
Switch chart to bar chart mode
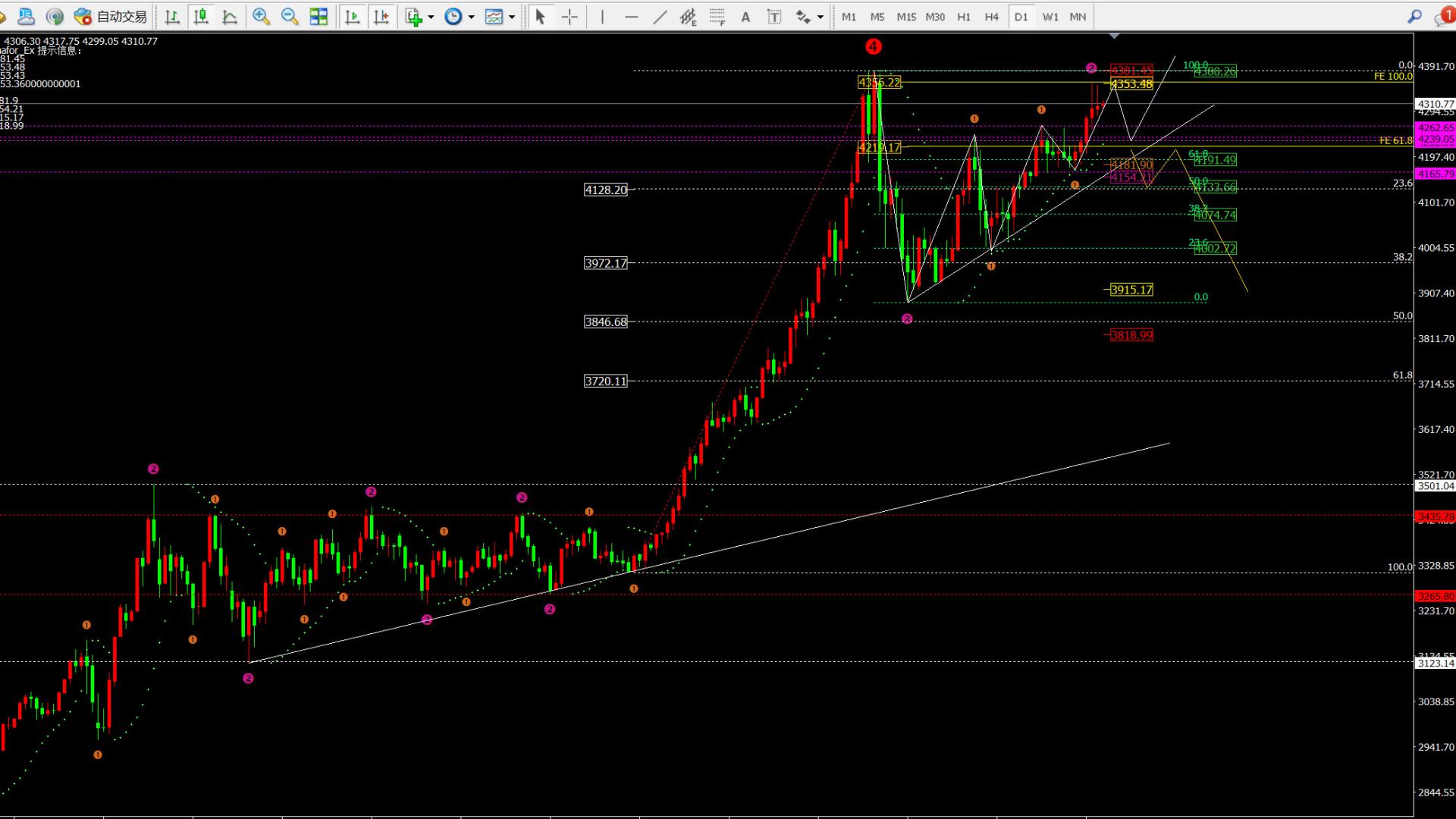pyautogui.click(x=172, y=17)
